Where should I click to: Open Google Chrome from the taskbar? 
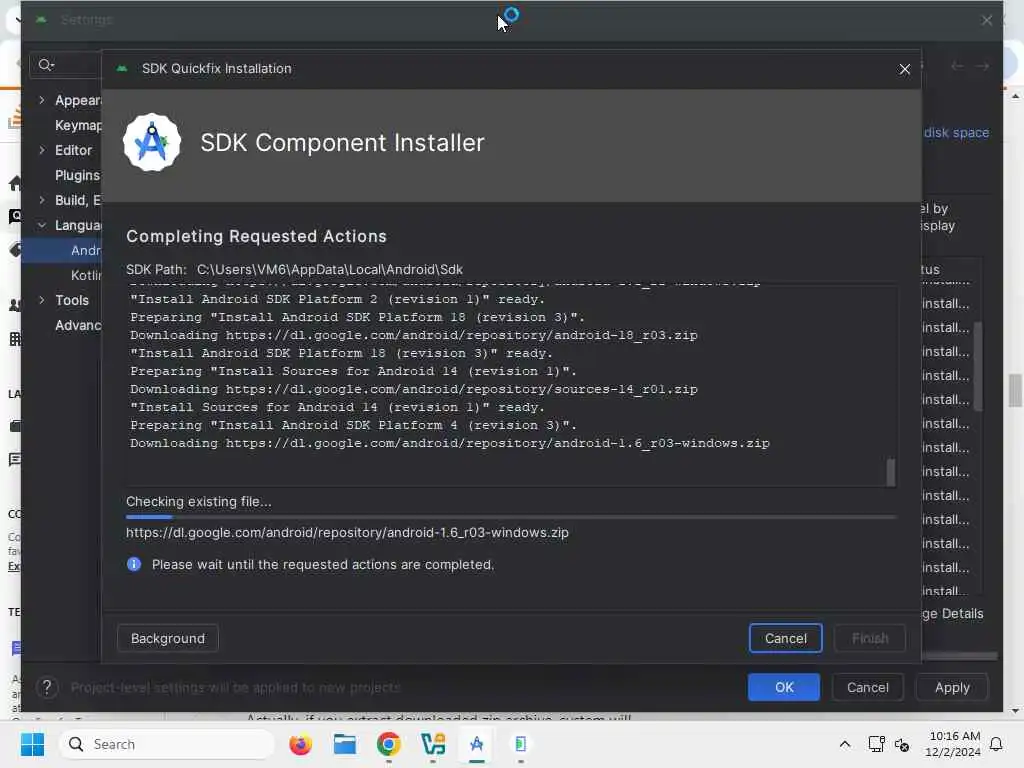point(389,744)
